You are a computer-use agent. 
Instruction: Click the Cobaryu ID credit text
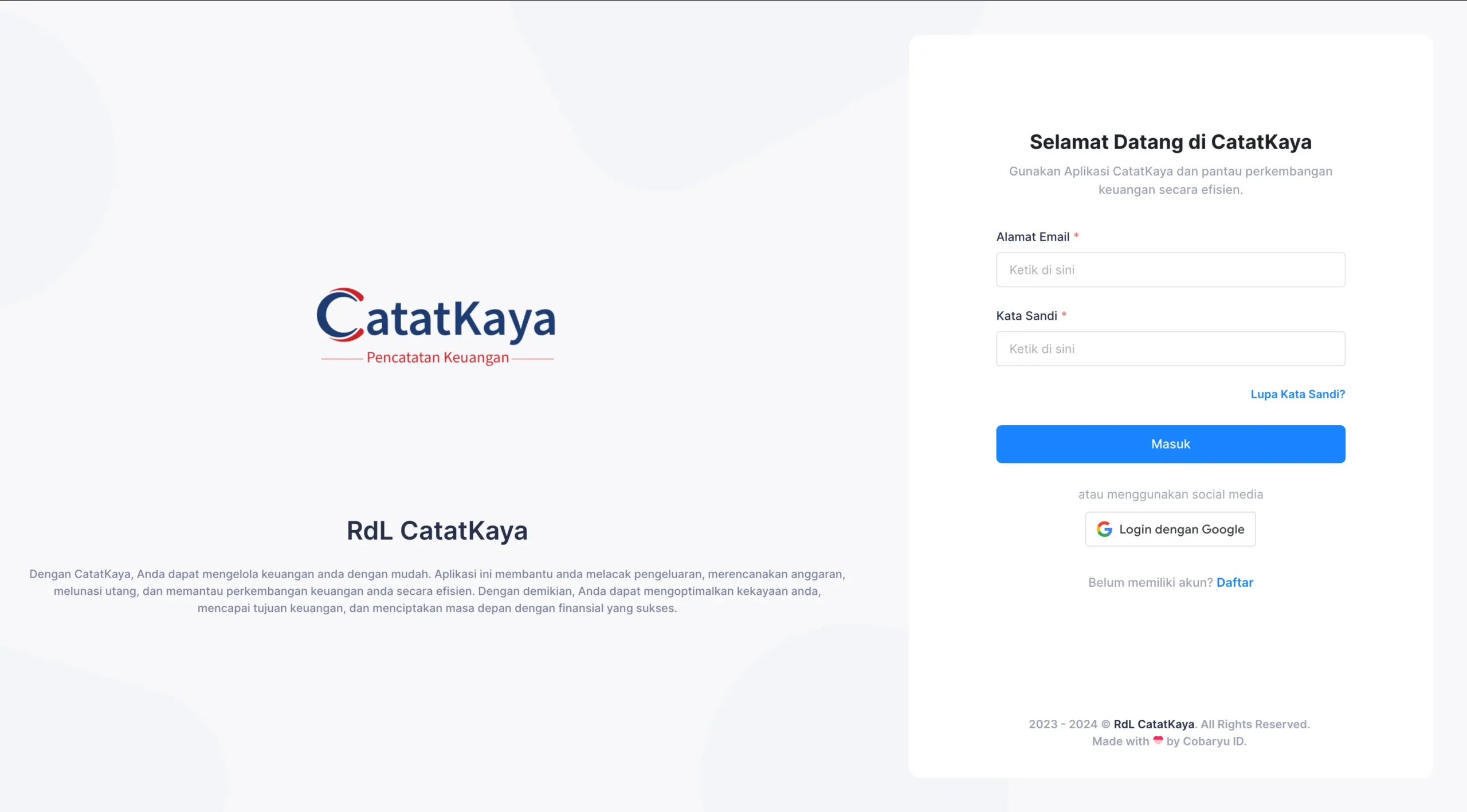coord(1214,742)
